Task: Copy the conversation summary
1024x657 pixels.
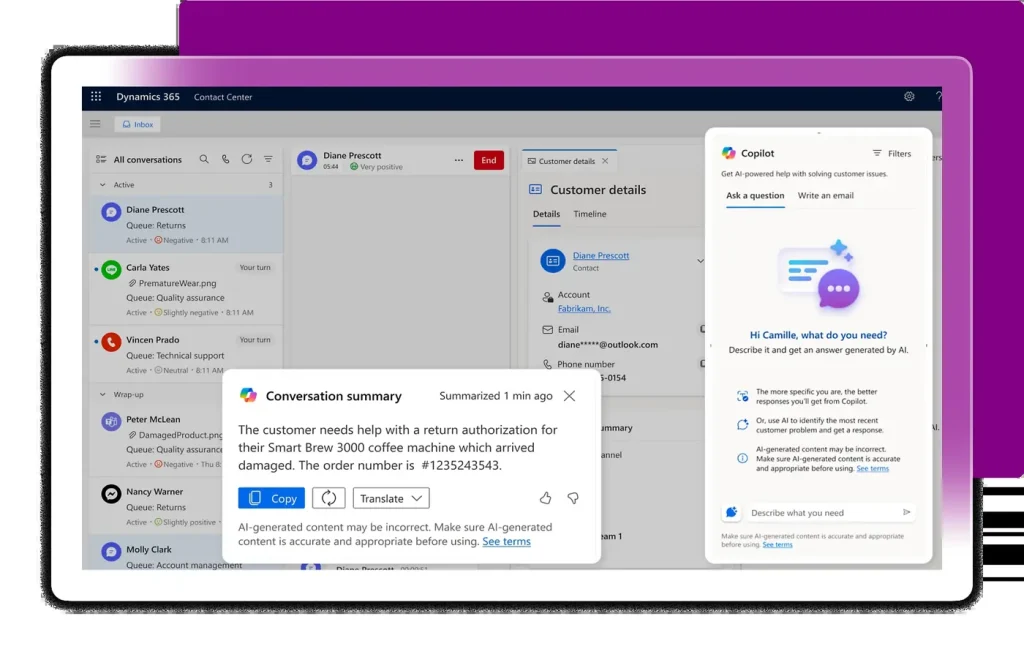Action: tap(272, 498)
